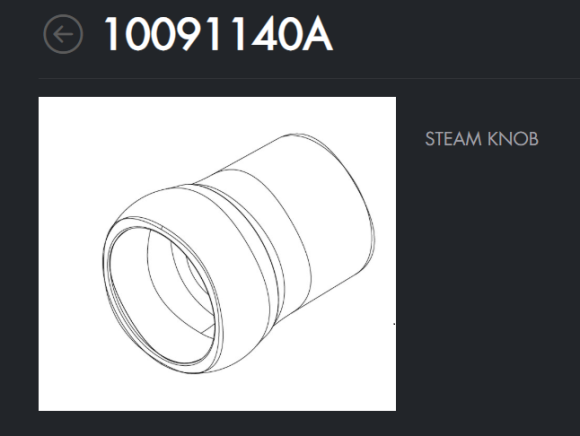This screenshot has height=436, width=580.
Task: Click the small black dot in the drawing's margin
Action: [394, 324]
